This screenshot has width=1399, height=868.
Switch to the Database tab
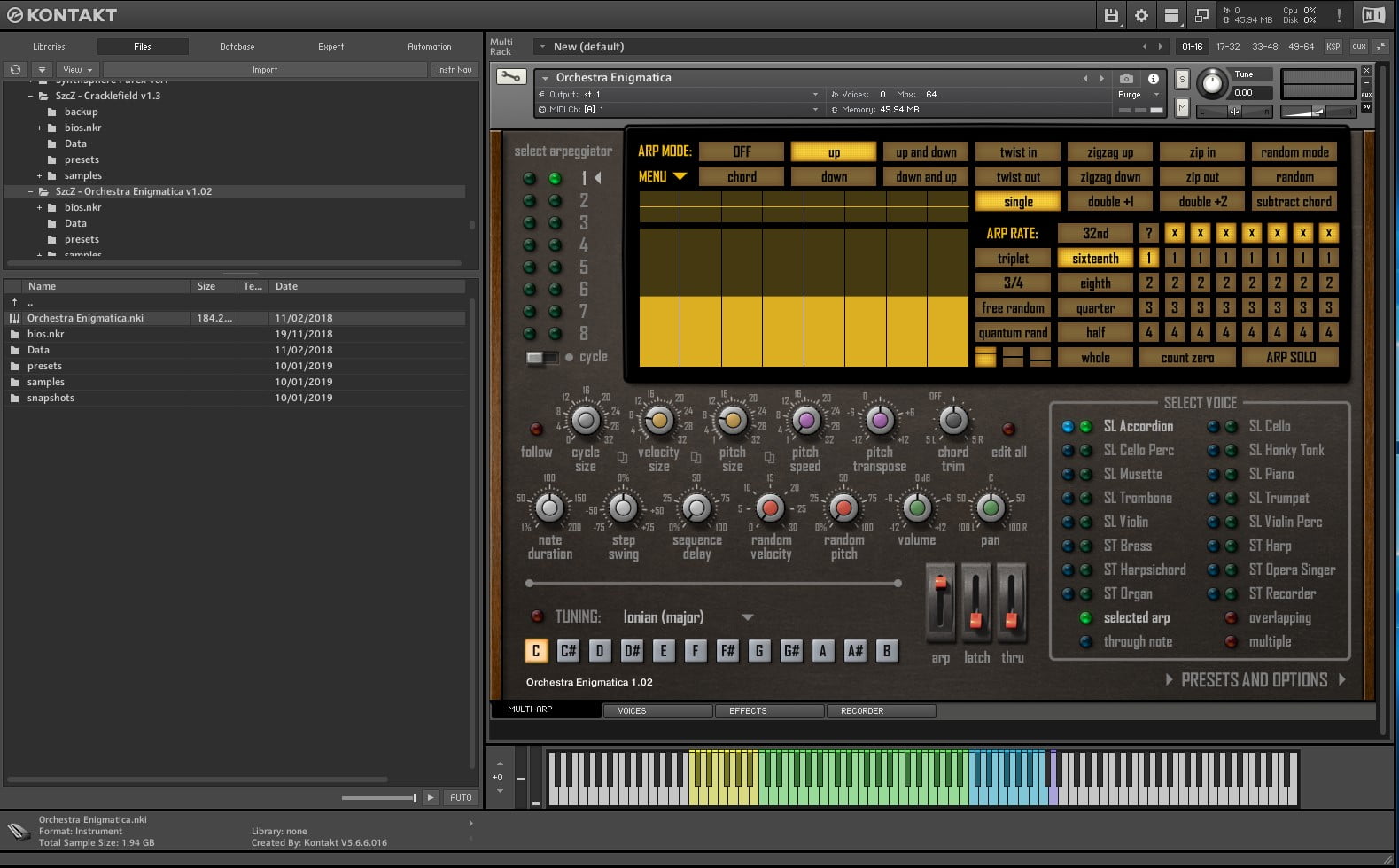click(237, 46)
